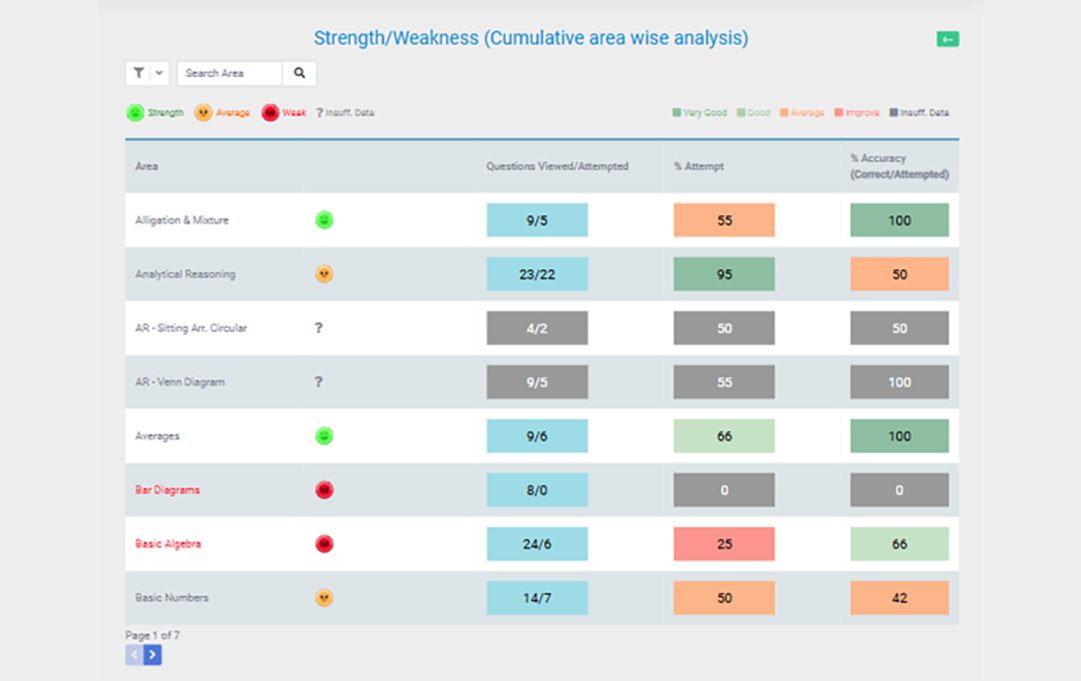This screenshot has height=681, width=1081.
Task: Click the Area column header
Action: coord(146,166)
